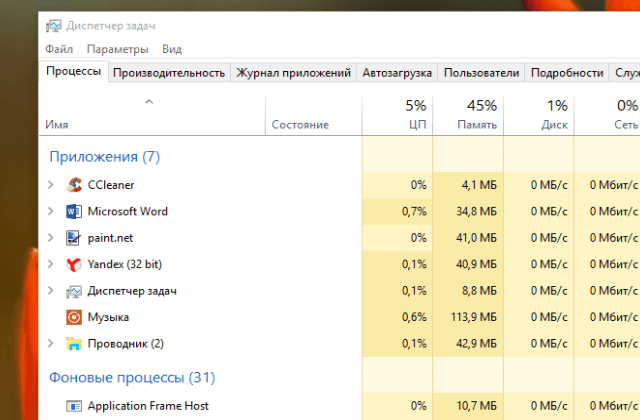
Task: Click the Application Frame Host icon
Action: pos(74,406)
